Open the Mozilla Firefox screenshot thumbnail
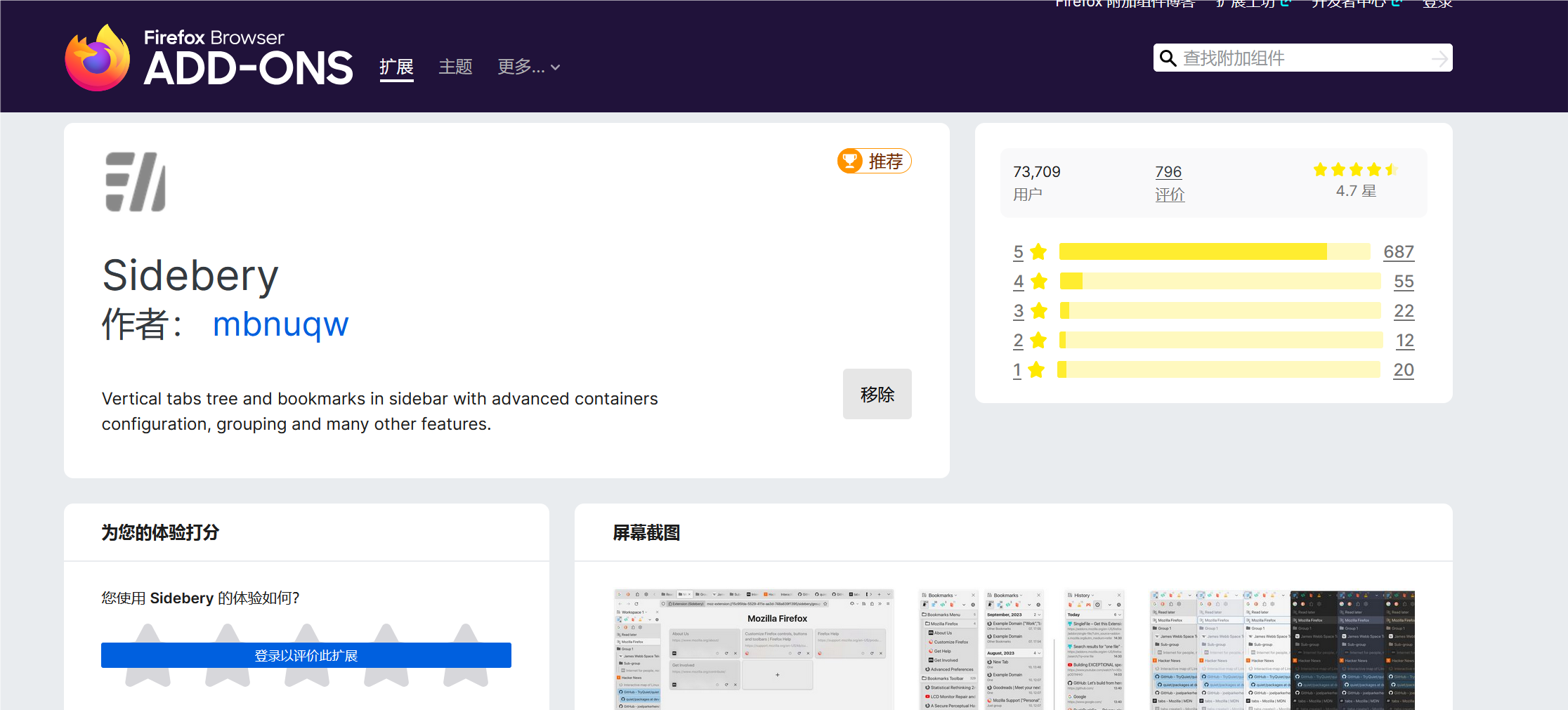Screen dimensions: 1568x710 click(x=754, y=650)
